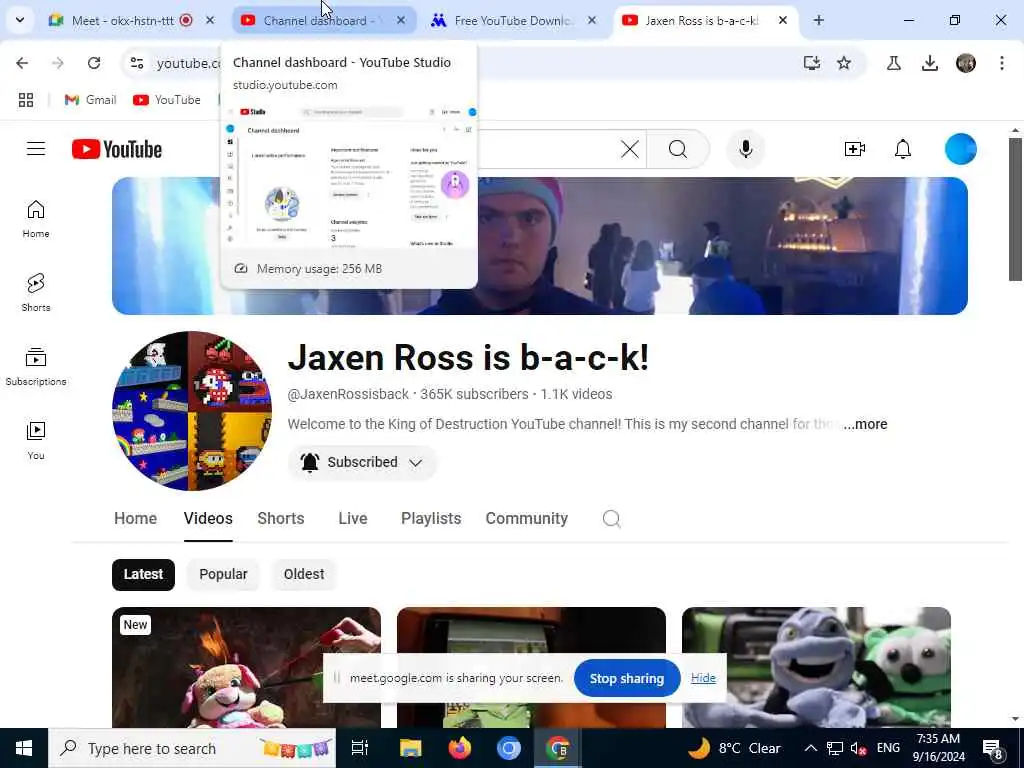The image size is (1024, 768).
Task: Open Chrome Labs flask icon
Action: (893, 63)
